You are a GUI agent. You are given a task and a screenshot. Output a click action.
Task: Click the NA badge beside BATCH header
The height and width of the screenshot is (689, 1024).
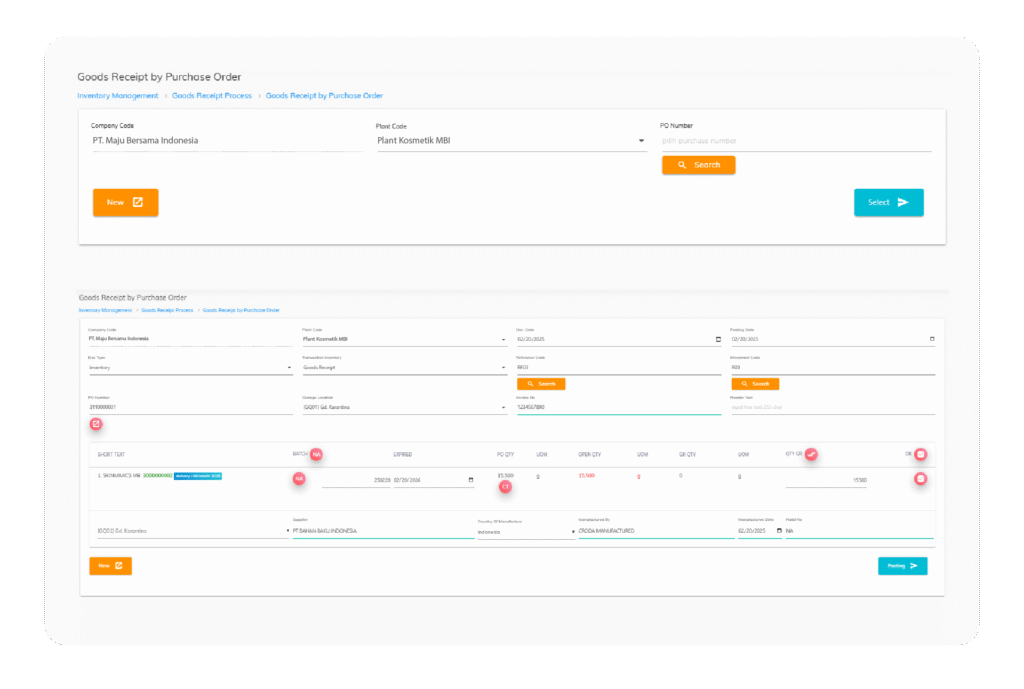coord(316,454)
